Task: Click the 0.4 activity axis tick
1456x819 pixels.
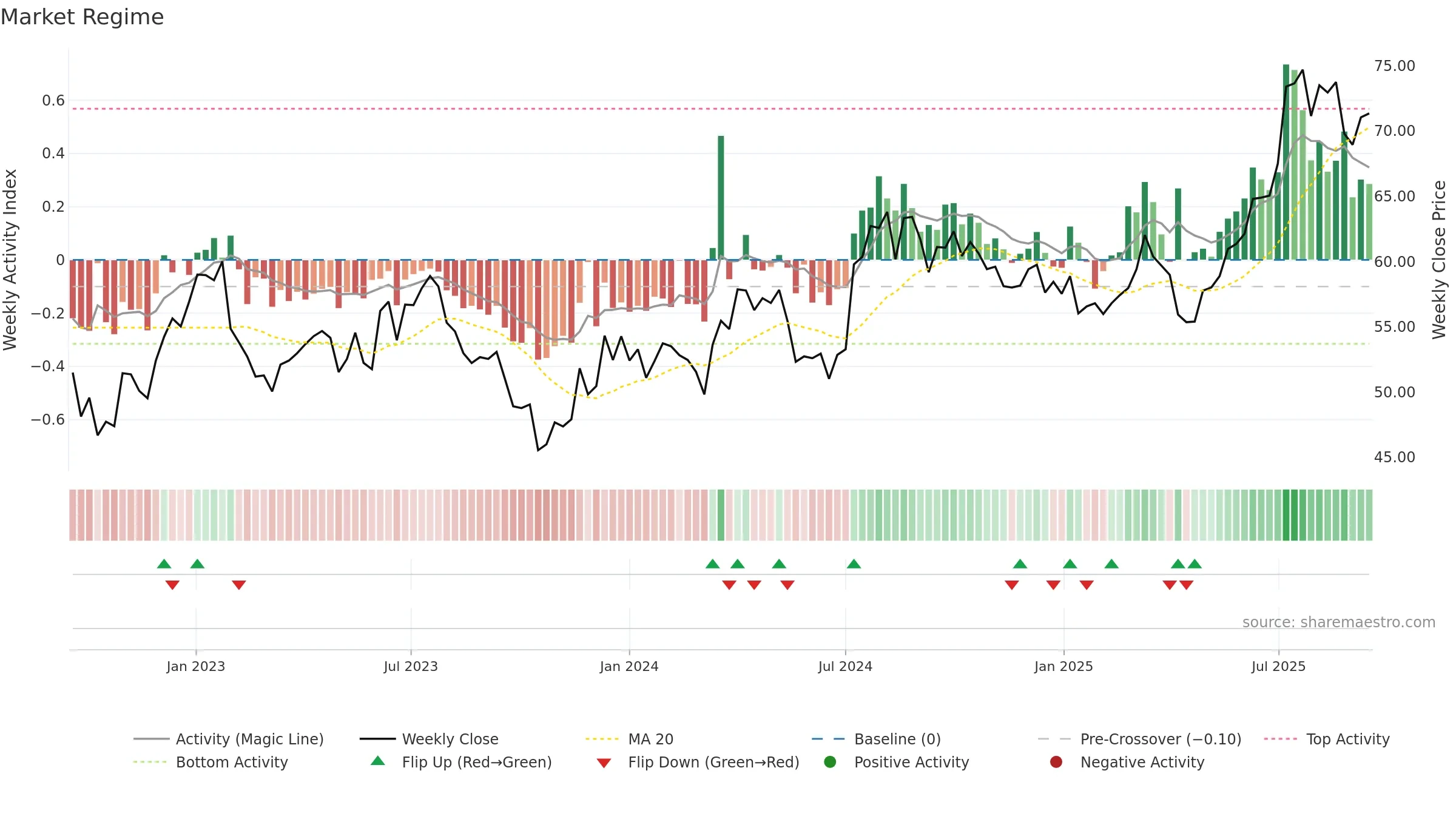Action: (x=53, y=153)
